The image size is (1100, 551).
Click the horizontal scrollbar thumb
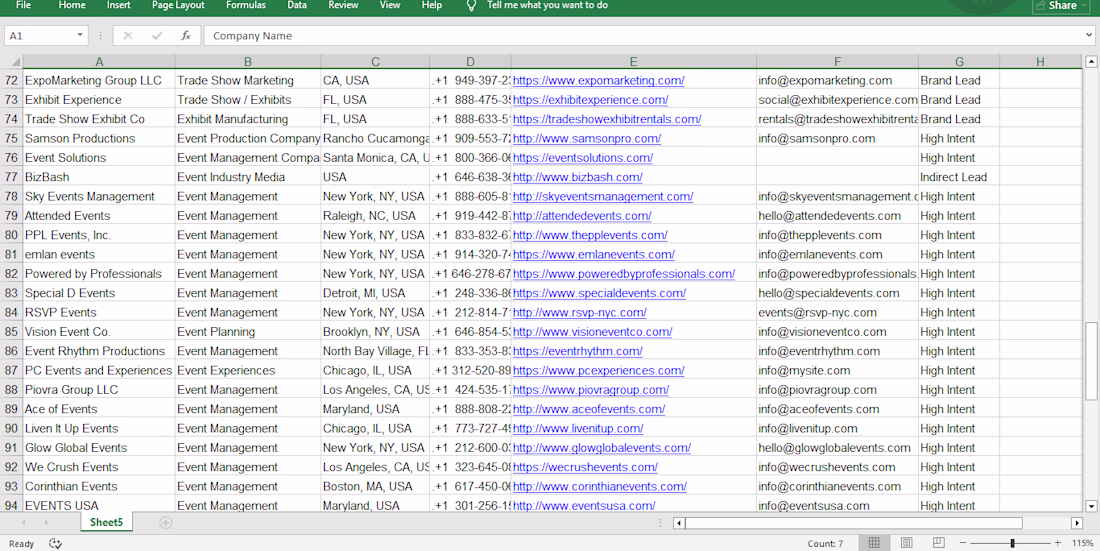(854, 523)
